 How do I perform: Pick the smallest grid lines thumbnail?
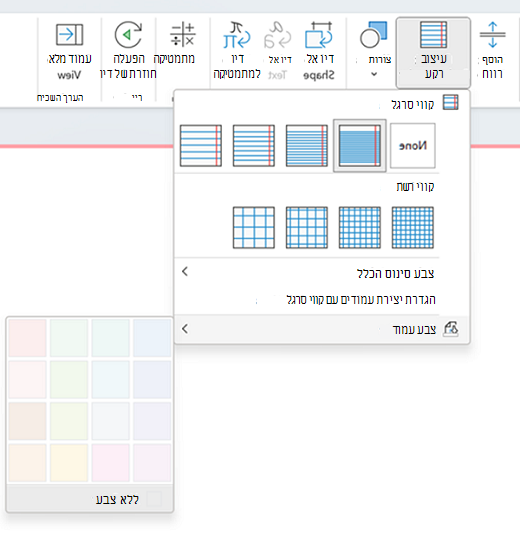(413, 228)
